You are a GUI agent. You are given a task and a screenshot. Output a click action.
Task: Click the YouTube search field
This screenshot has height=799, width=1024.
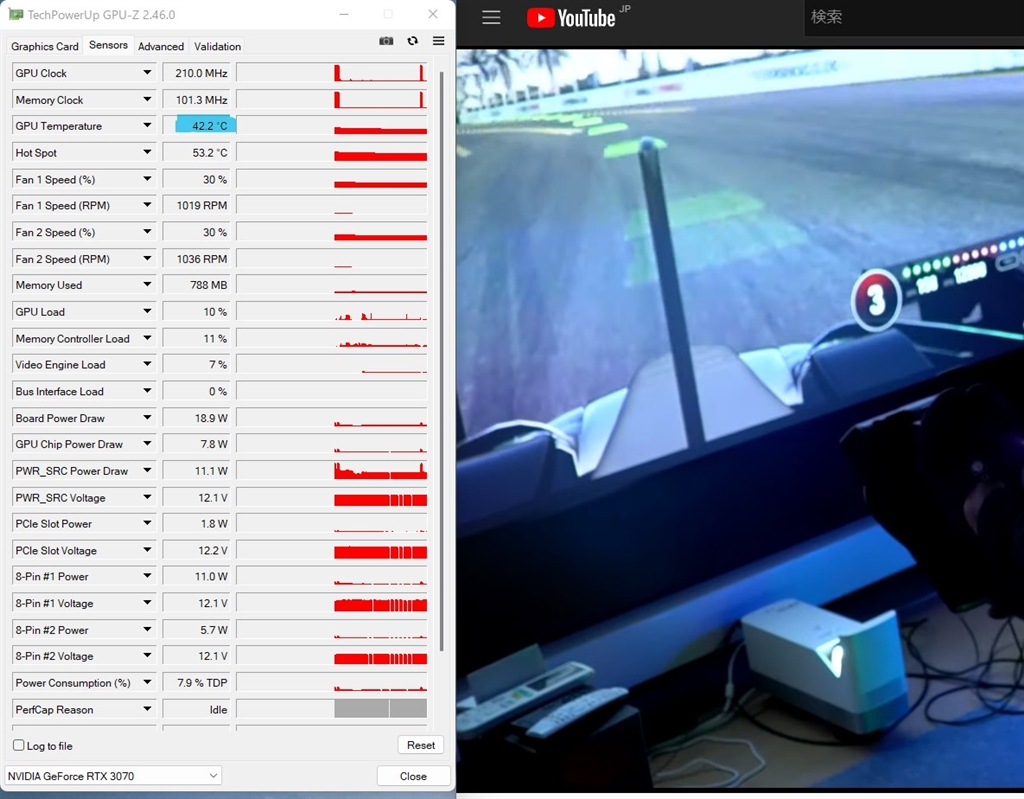tap(914, 18)
